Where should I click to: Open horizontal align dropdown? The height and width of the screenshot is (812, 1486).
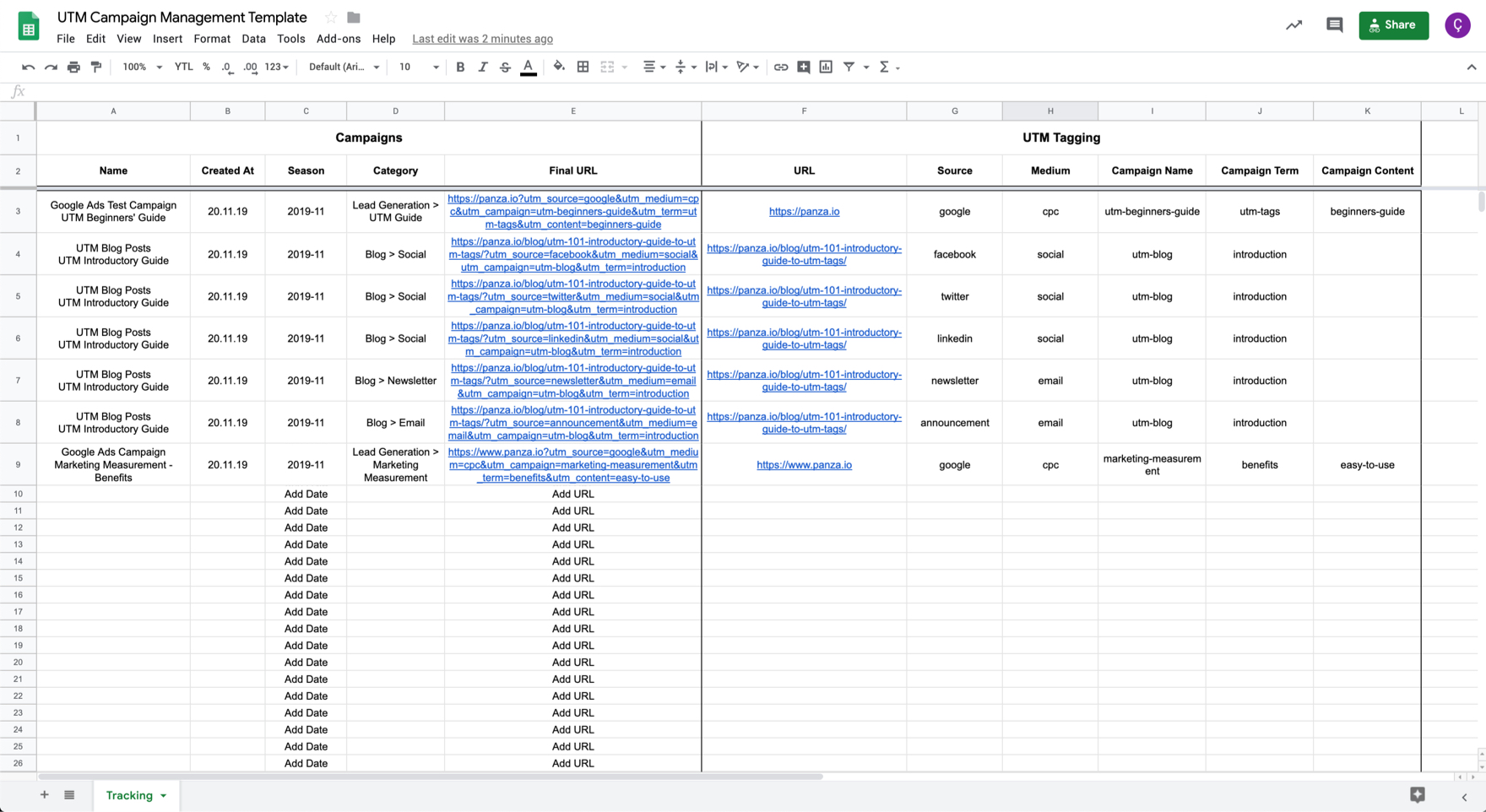(x=654, y=67)
